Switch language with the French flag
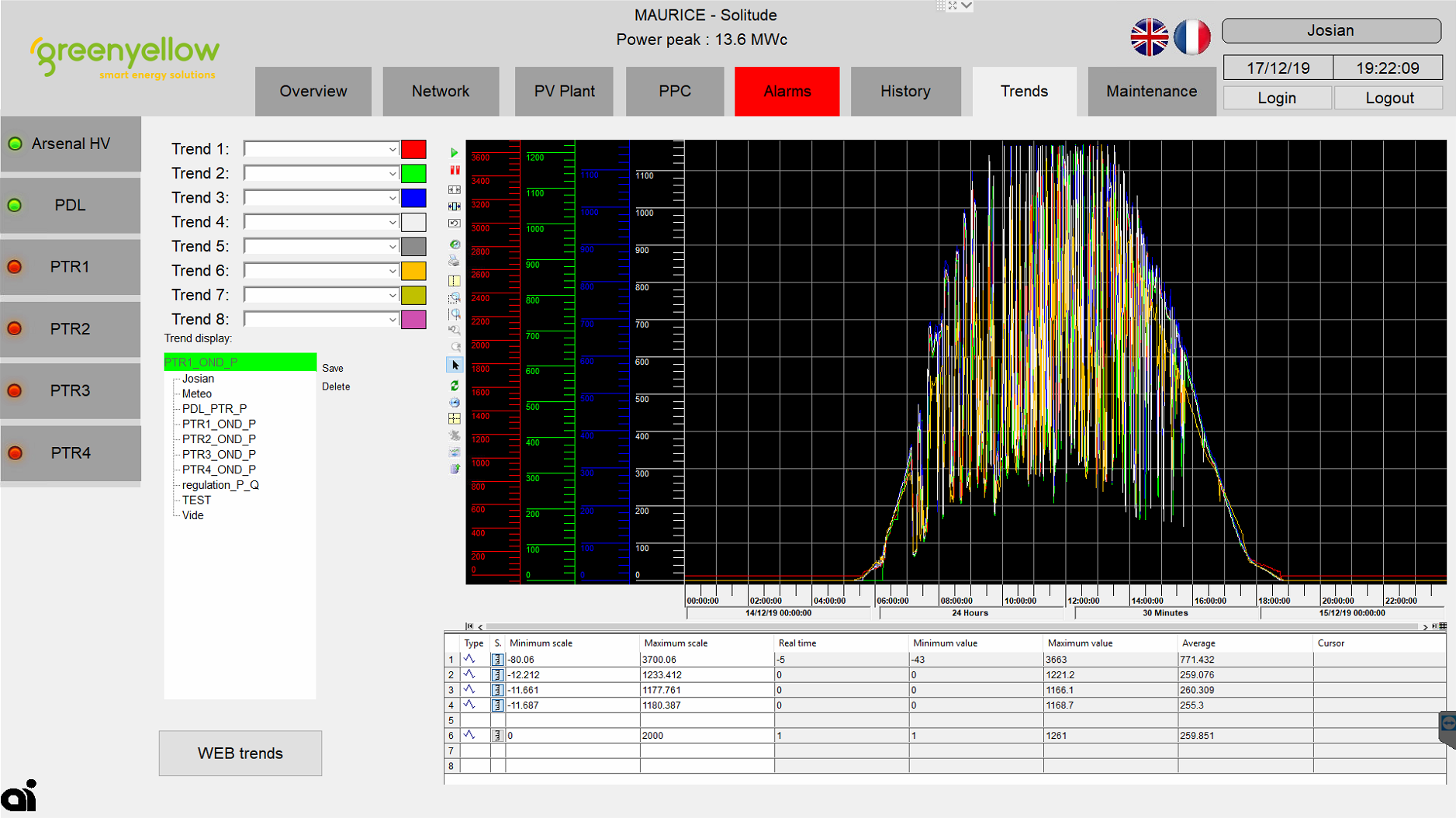This screenshot has width=1456, height=818. pos(1191,37)
